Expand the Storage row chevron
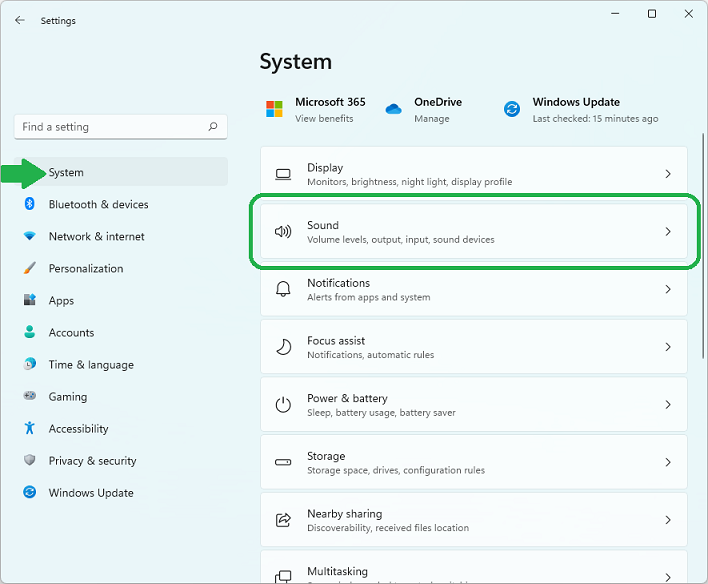 click(x=668, y=462)
